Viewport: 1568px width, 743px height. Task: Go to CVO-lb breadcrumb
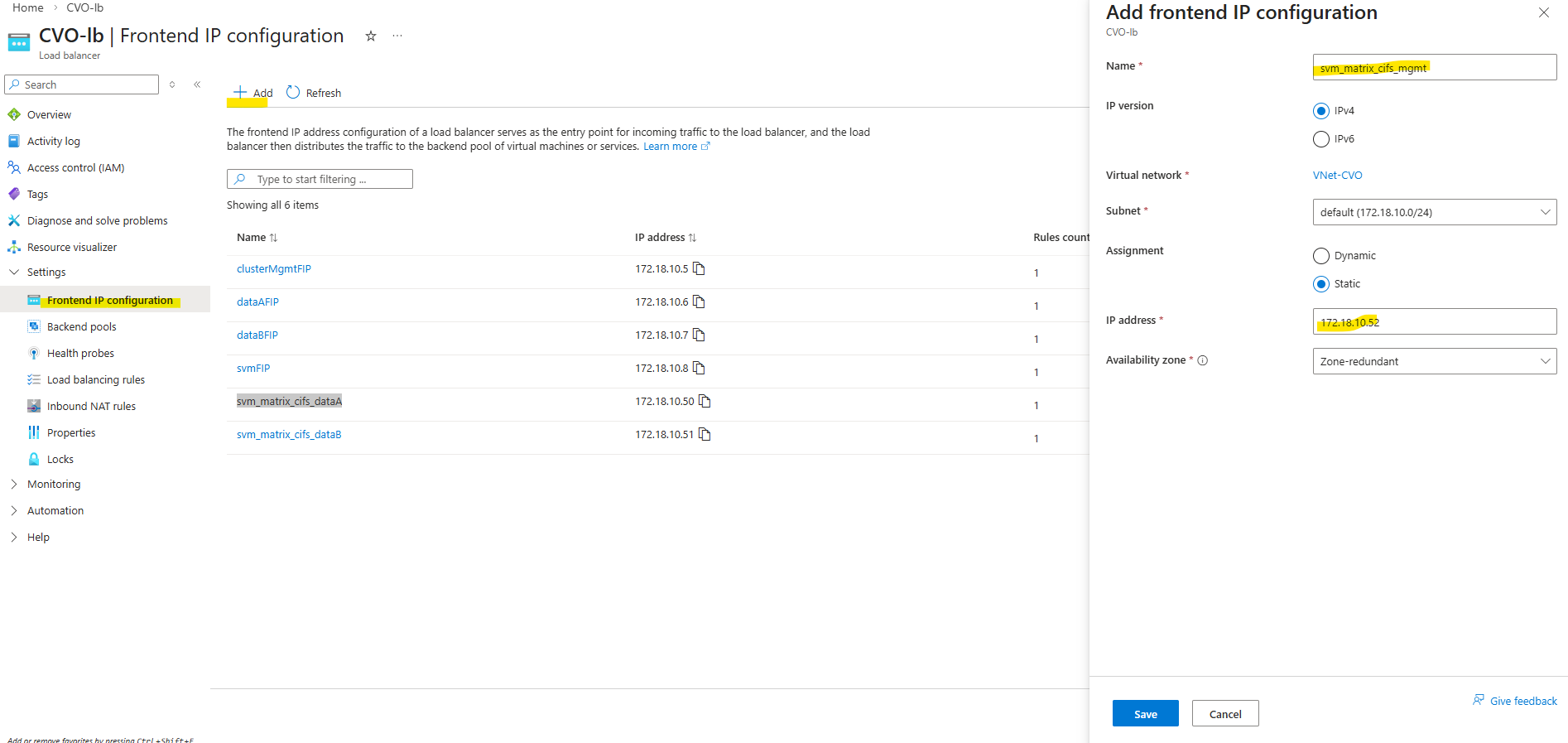85,7
